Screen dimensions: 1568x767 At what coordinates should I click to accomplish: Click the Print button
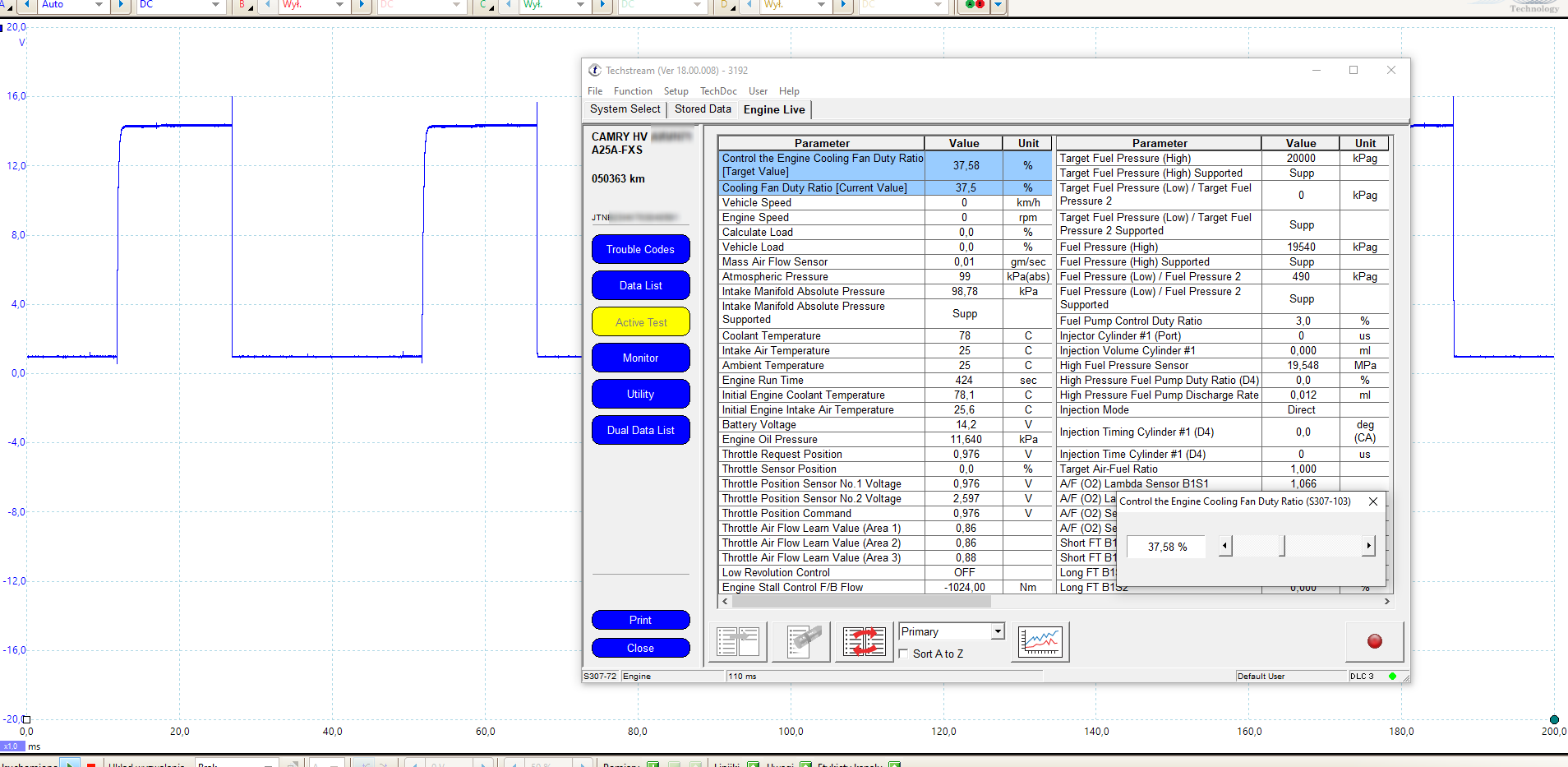click(640, 620)
